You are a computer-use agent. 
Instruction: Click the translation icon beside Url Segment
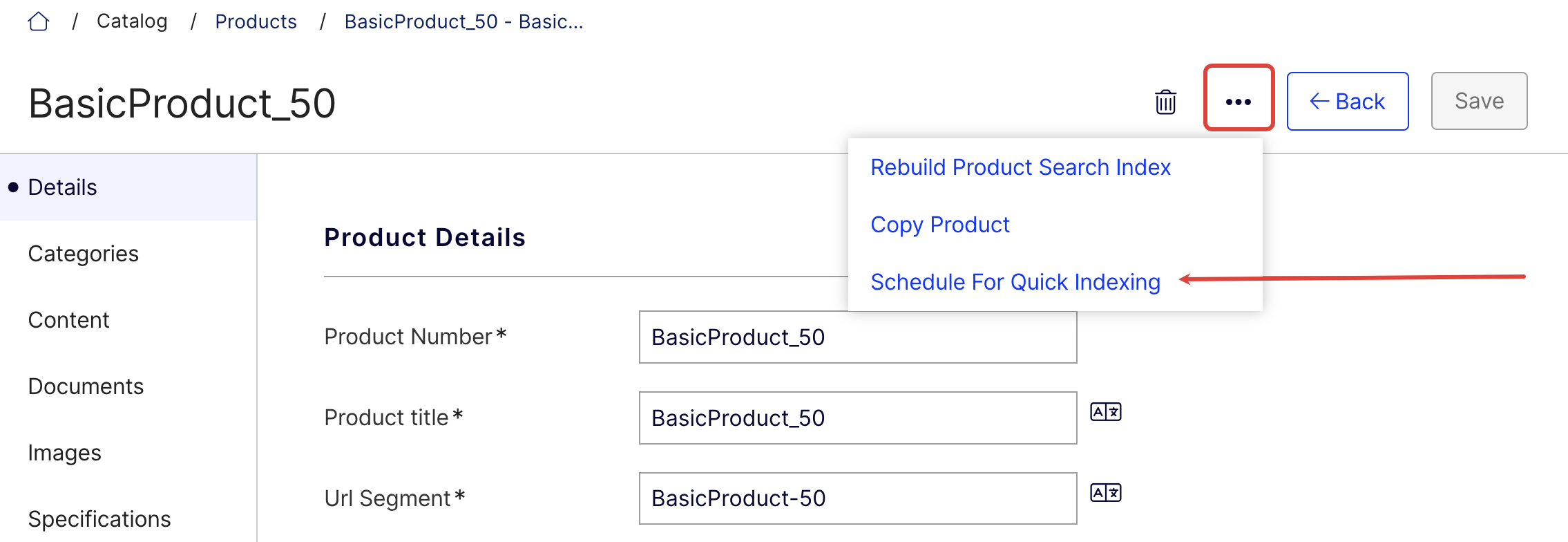[x=1105, y=492]
